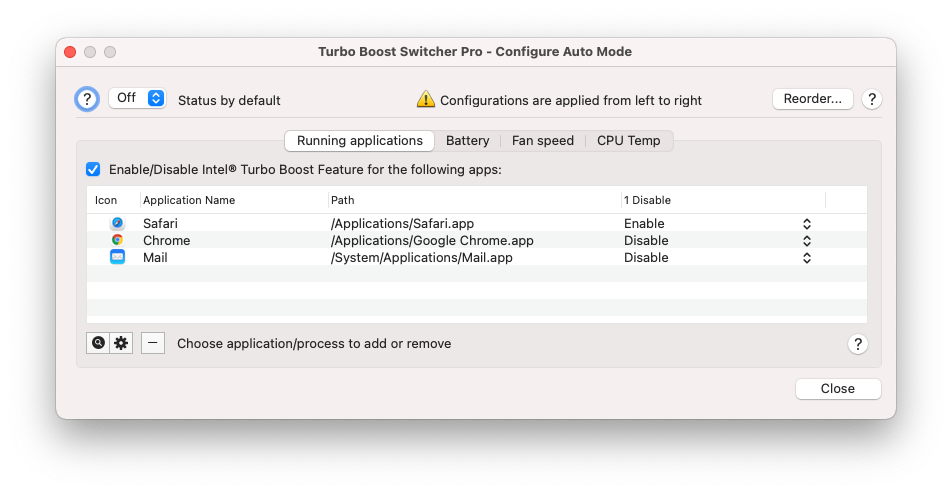Open Chrome's Disable mode dropdown arrows
The height and width of the screenshot is (493, 952).
pyautogui.click(x=807, y=241)
